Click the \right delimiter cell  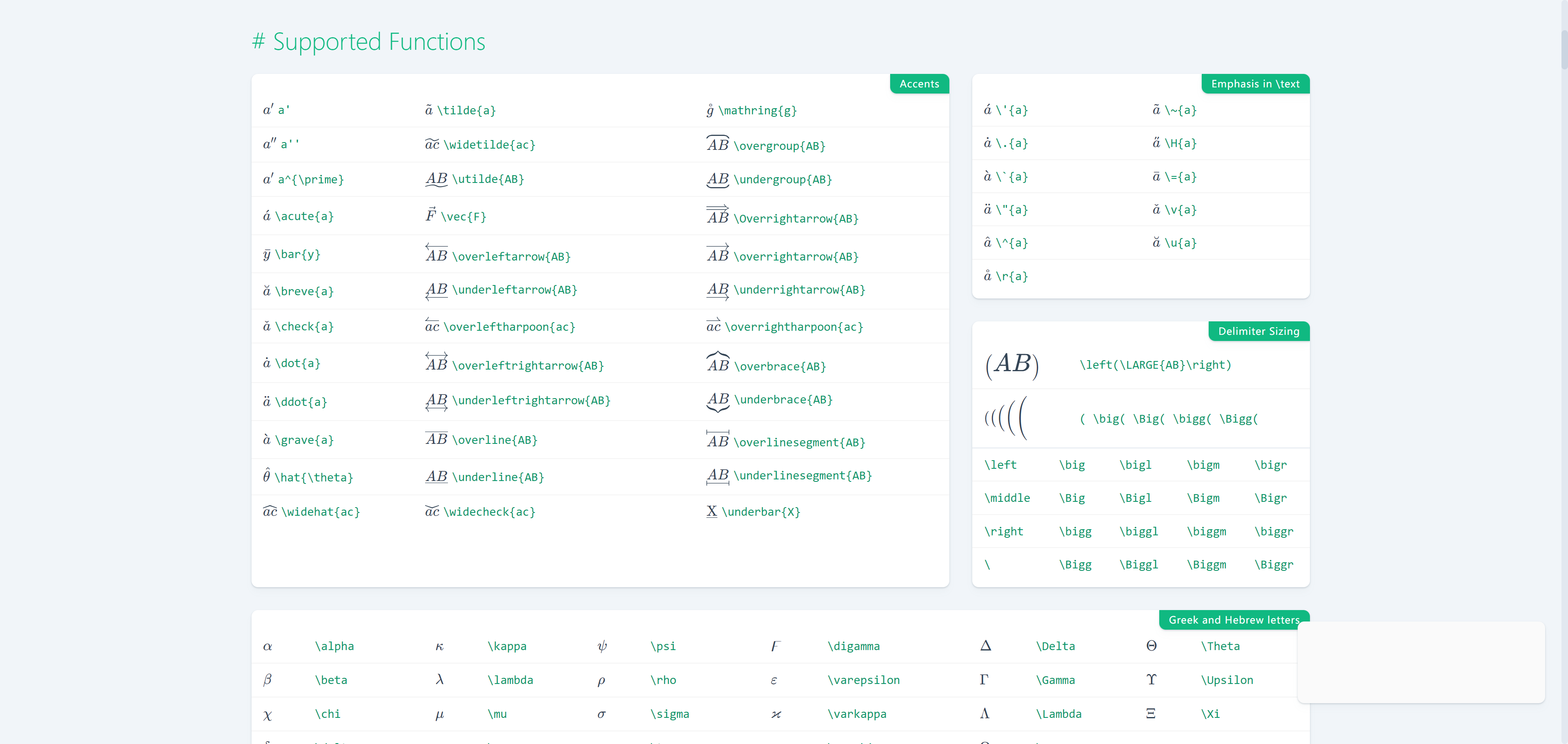pyautogui.click(x=1004, y=532)
